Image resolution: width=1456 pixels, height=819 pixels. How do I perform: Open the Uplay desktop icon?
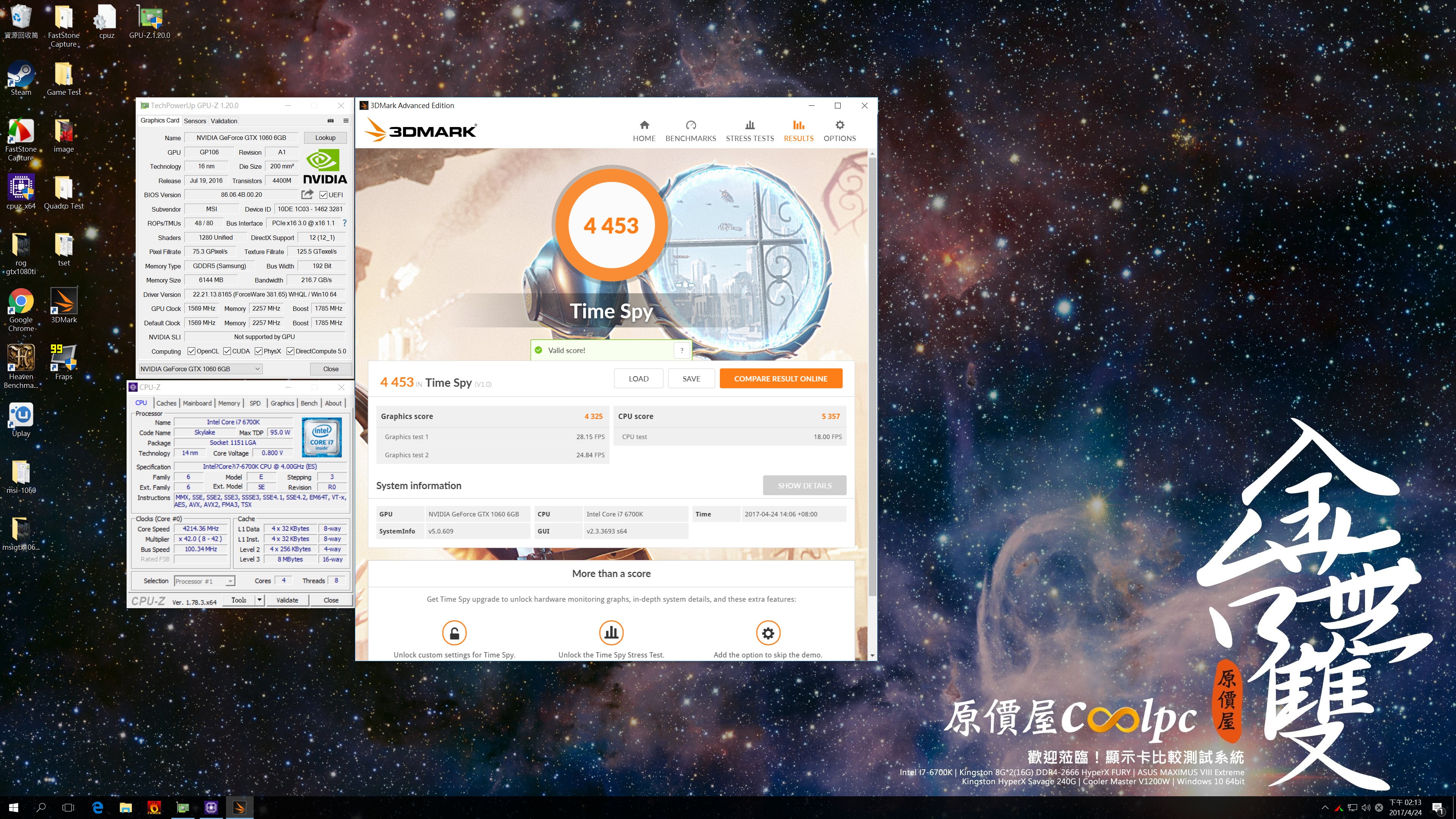[x=21, y=420]
